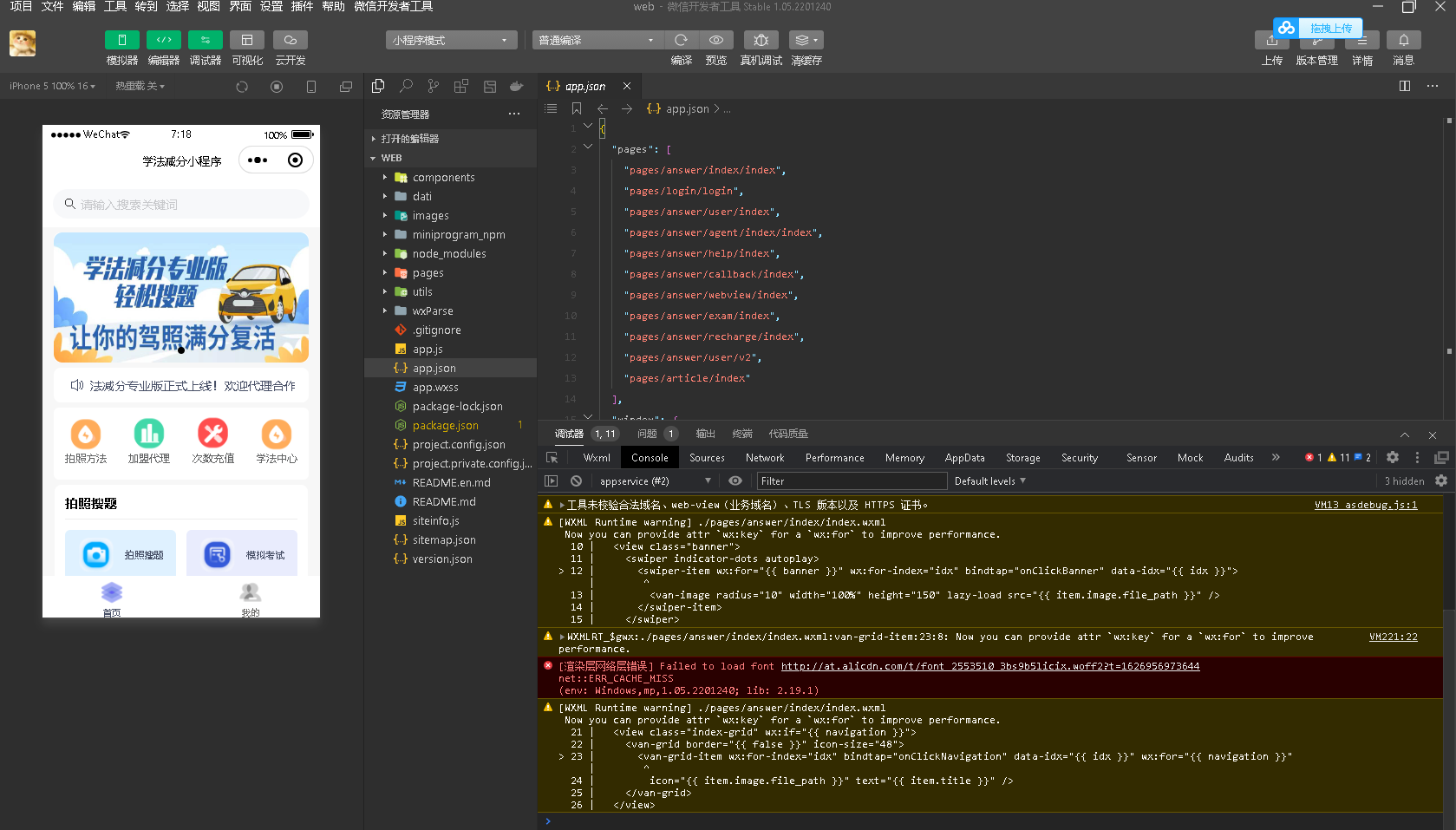The image size is (1456, 830).
Task: Open the Sources tab in devtools
Action: [x=707, y=457]
